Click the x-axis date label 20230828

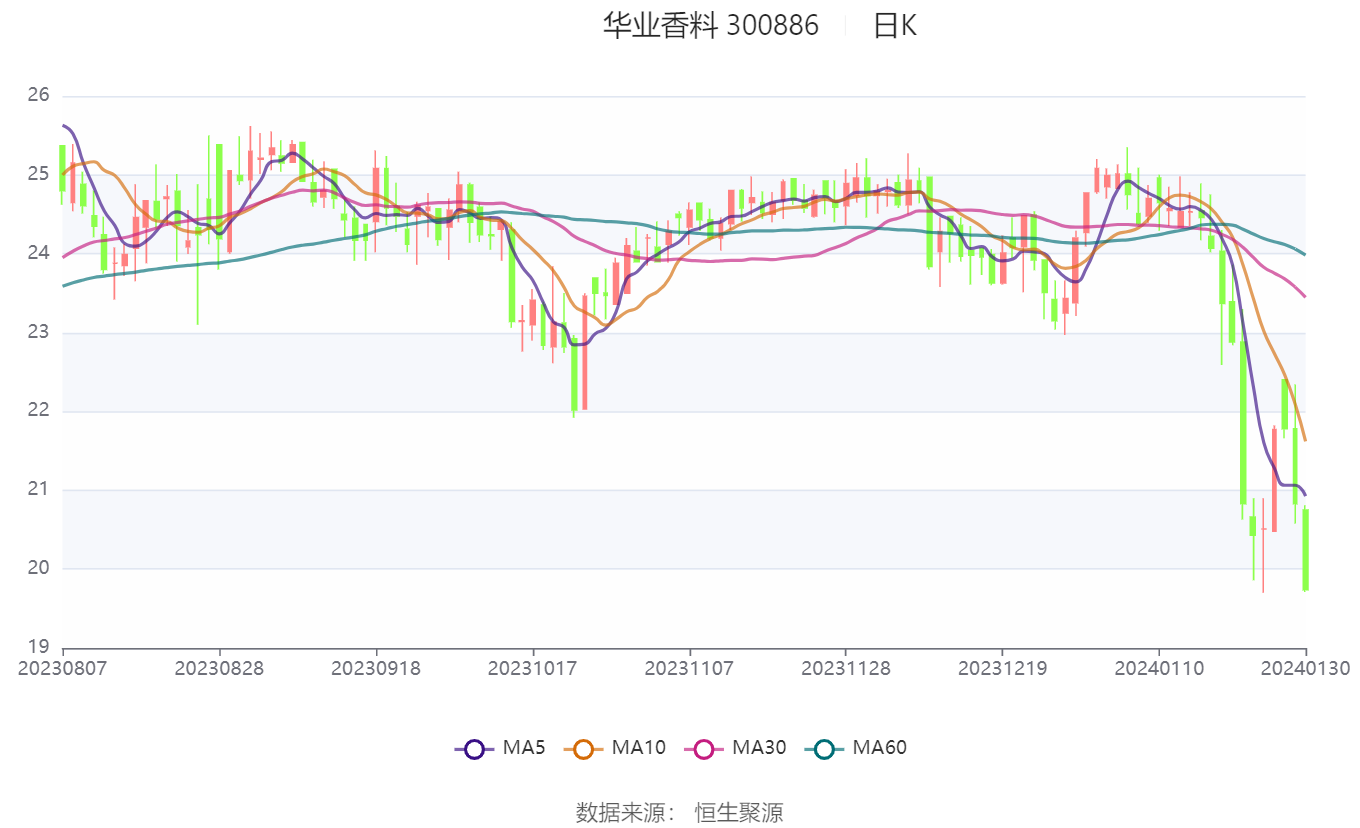(219, 668)
